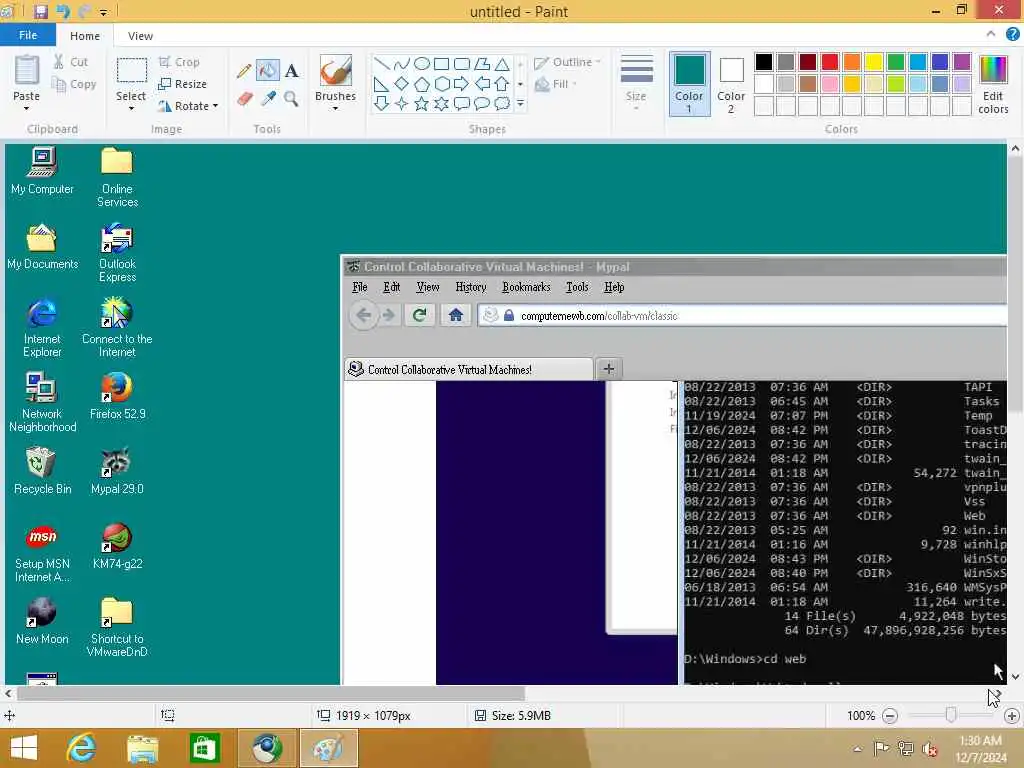Choose the Five-point star shape
The height and width of the screenshot is (768, 1024).
click(422, 104)
